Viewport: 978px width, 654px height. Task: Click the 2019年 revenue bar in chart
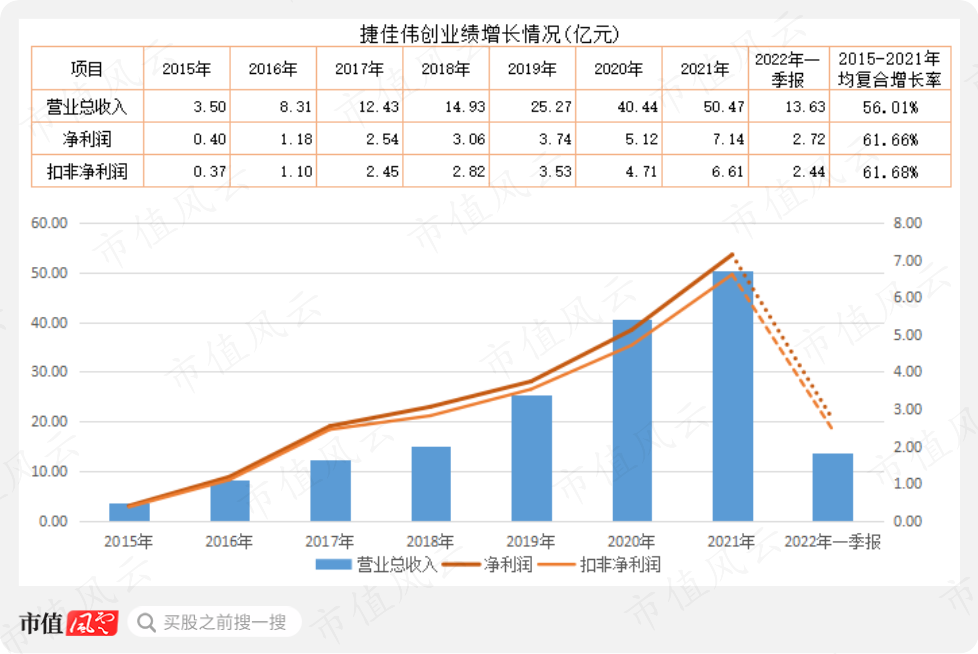(531, 458)
